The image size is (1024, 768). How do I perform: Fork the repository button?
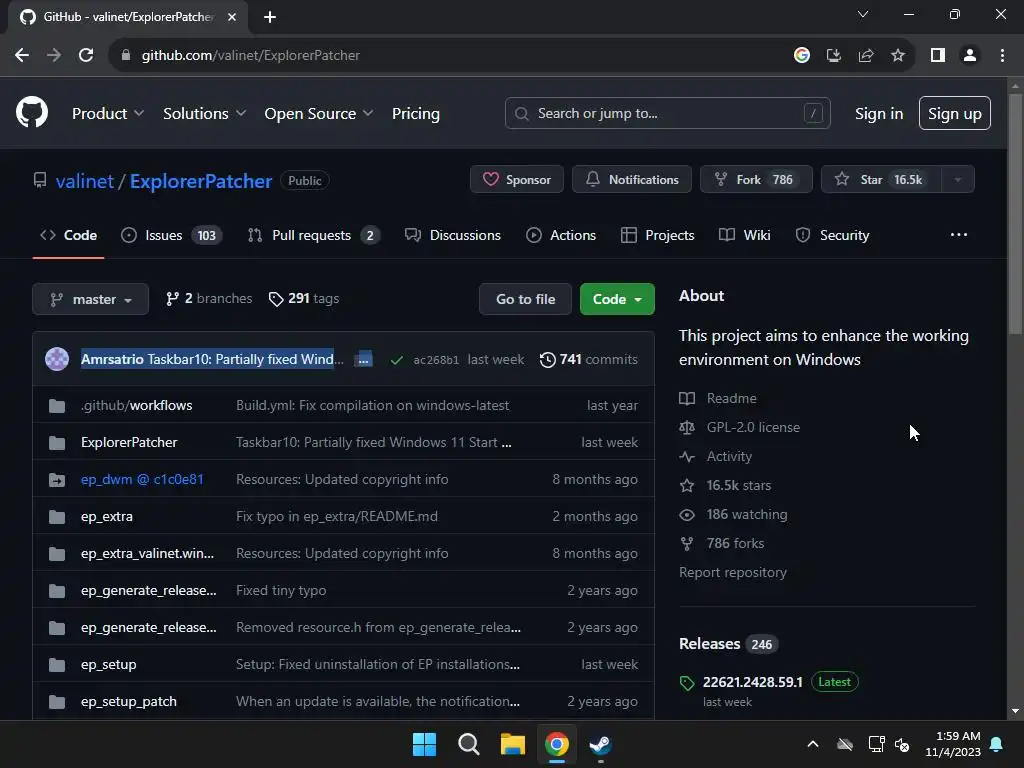click(x=756, y=180)
